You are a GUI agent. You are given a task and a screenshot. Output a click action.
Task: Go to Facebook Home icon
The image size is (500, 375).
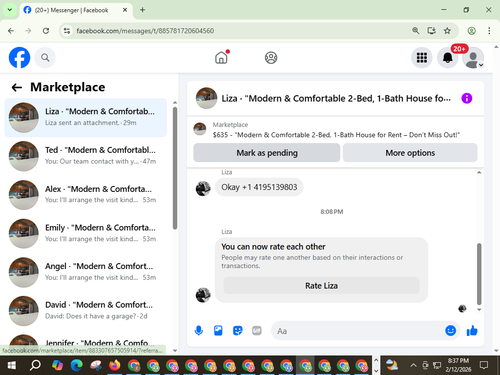pyautogui.click(x=221, y=58)
